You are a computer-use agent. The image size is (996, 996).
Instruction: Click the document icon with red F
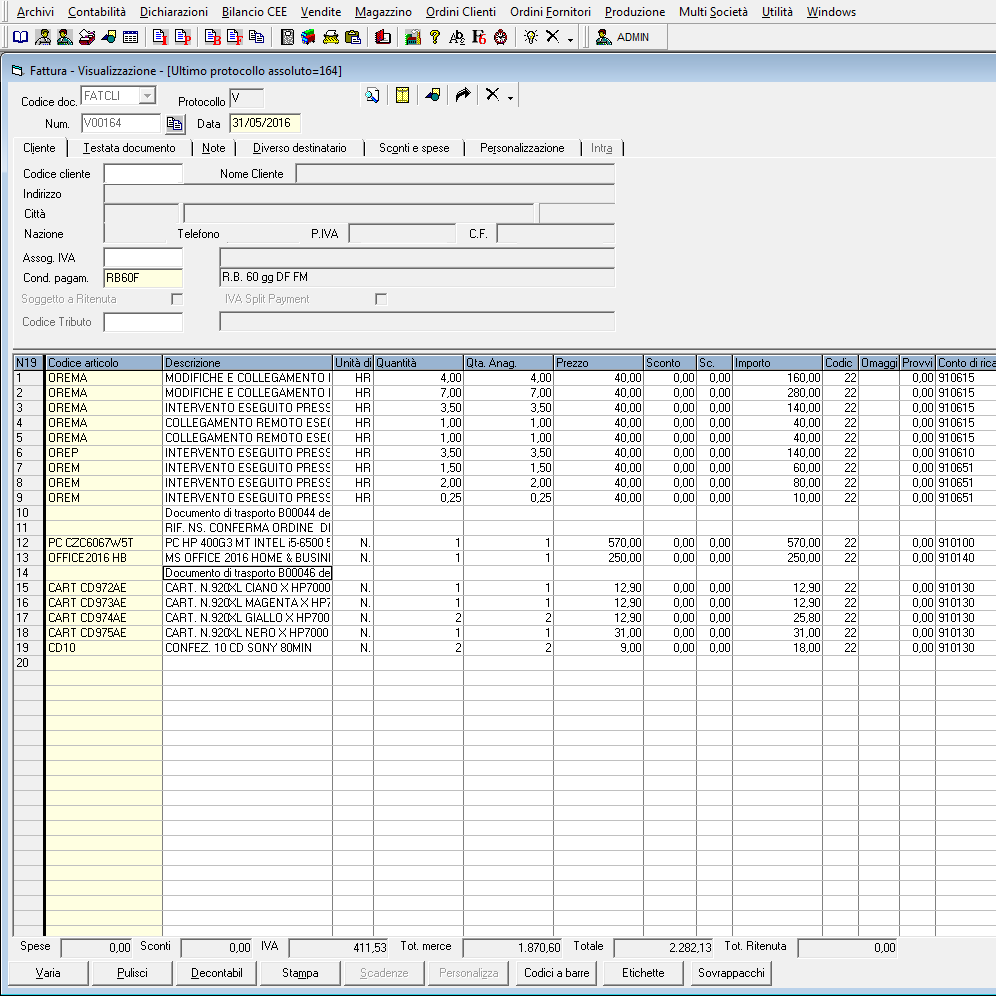(235, 37)
